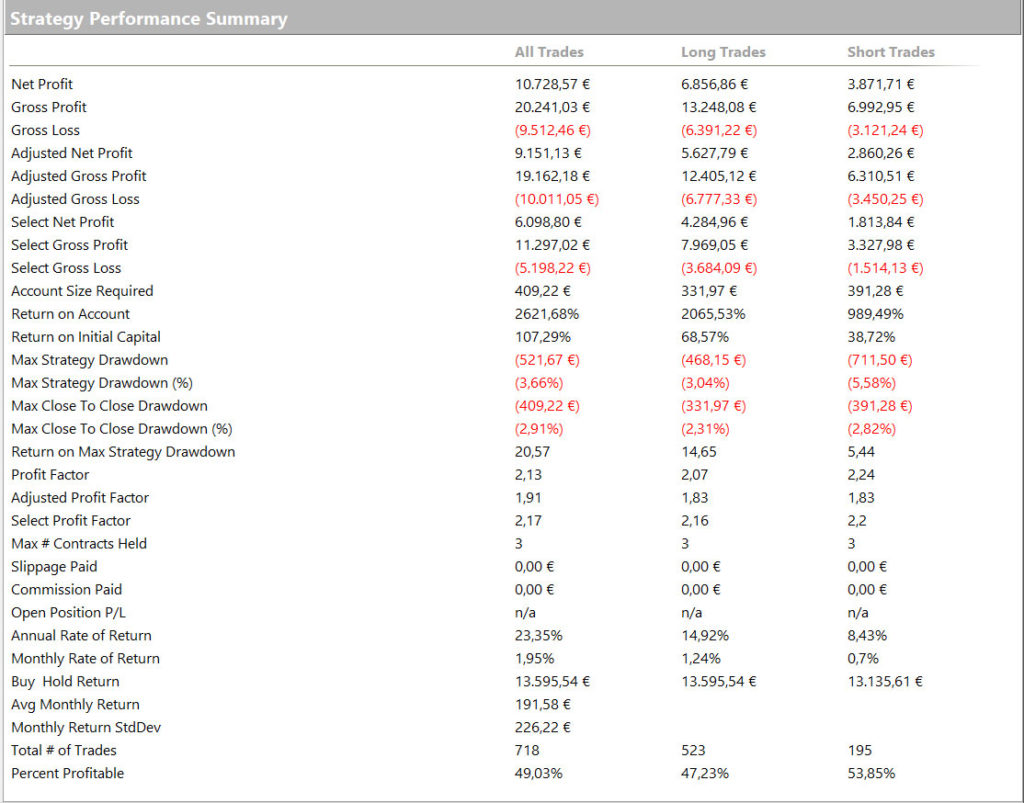
Task: Click Short Trades profit factor 2,24
Action: pyautogui.click(x=861, y=475)
